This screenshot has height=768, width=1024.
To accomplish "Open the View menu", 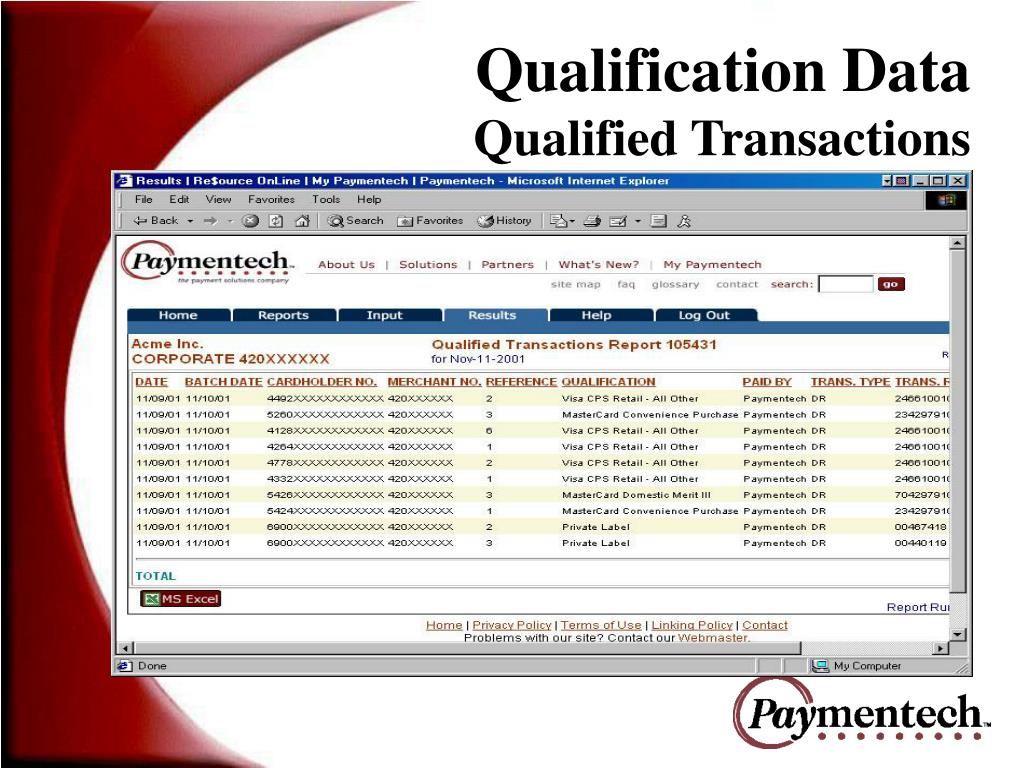I will [217, 199].
